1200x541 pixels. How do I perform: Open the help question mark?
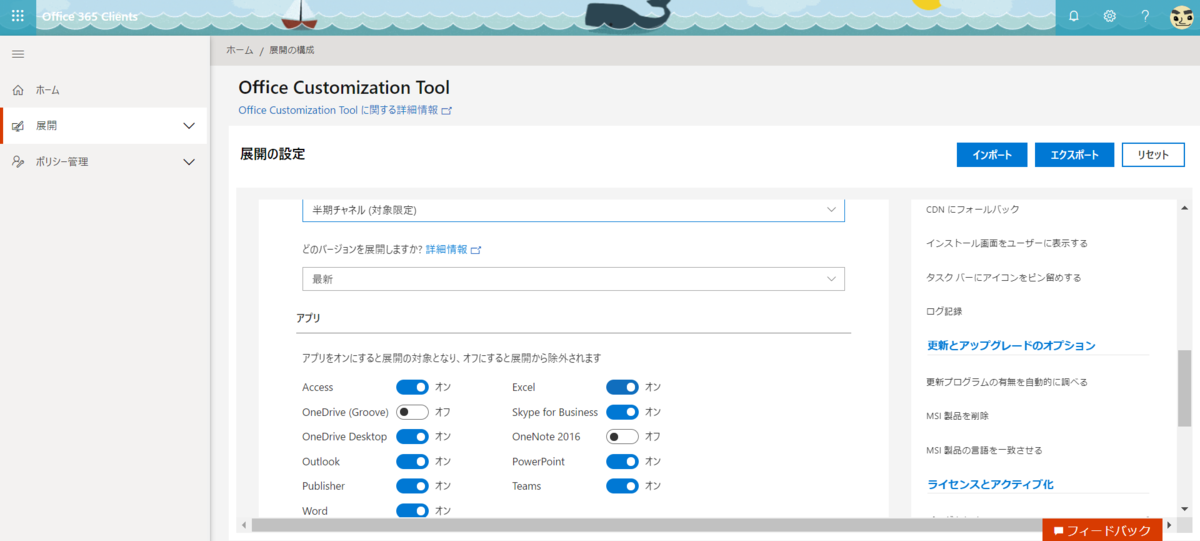tap(1146, 16)
